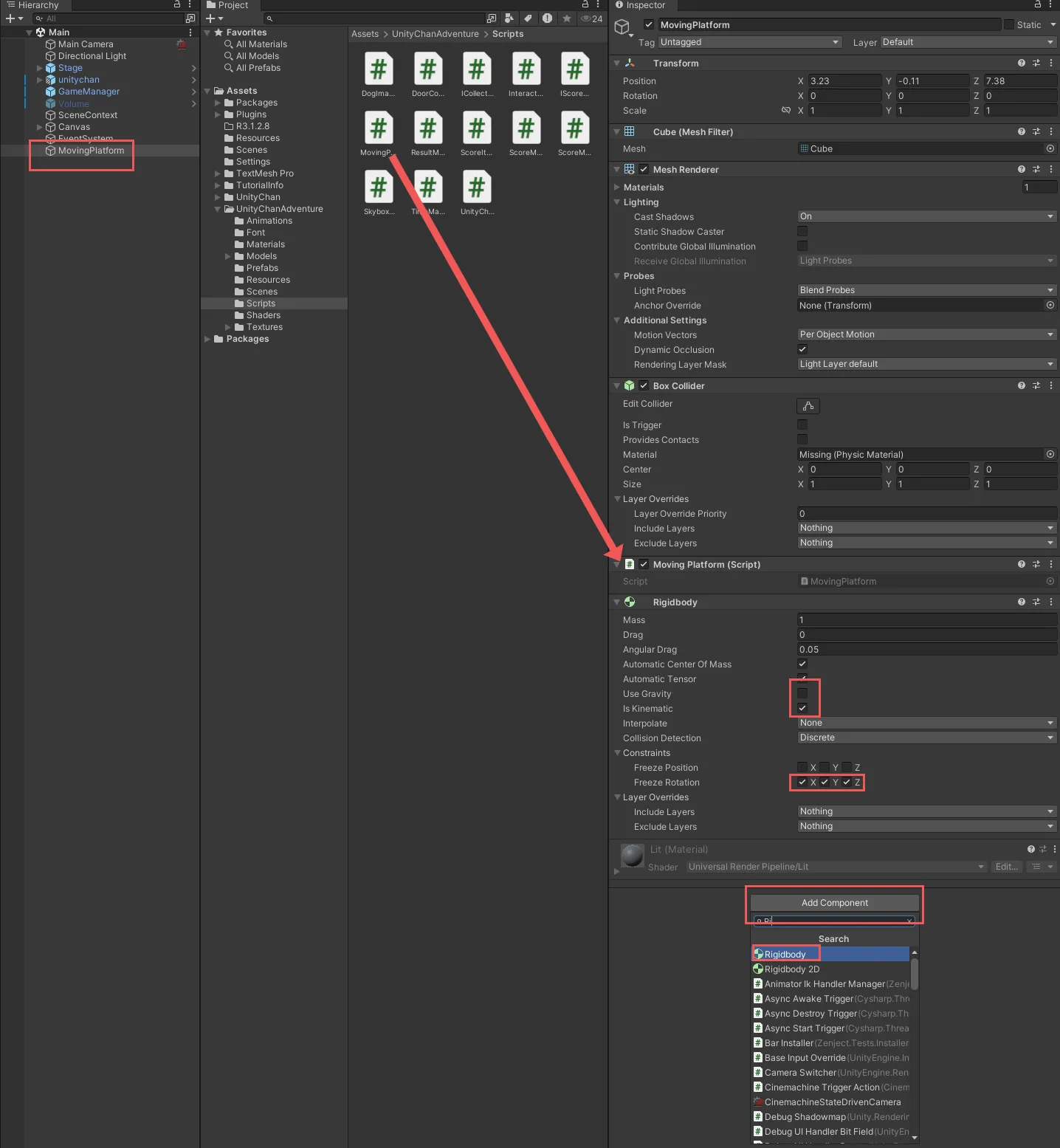Enable the Use Gravity checkbox
Screen dimensions: 1060x1148
(x=802, y=694)
